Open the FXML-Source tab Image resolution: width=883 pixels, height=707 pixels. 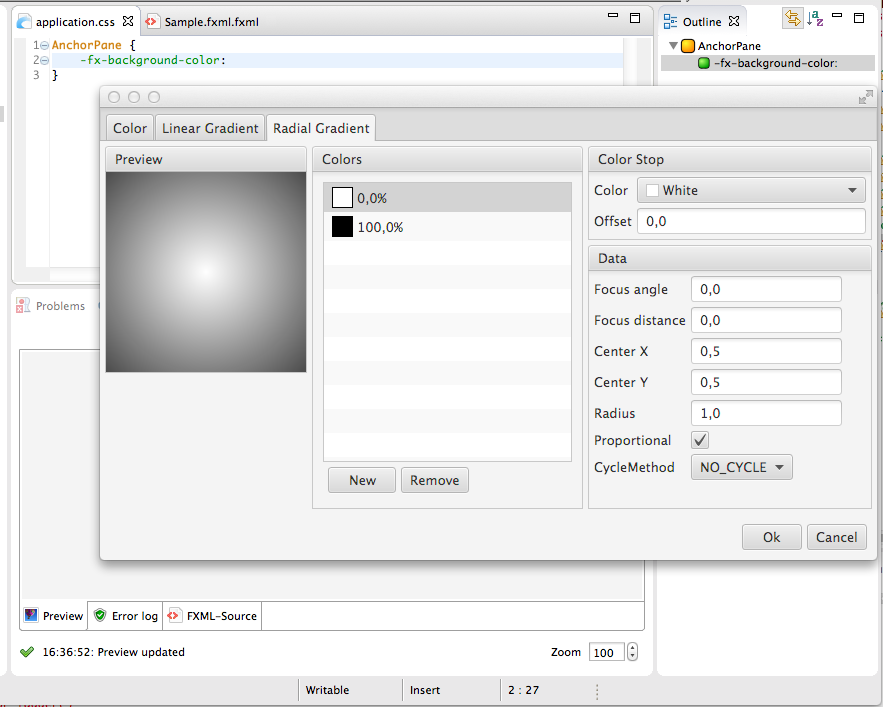(x=213, y=616)
